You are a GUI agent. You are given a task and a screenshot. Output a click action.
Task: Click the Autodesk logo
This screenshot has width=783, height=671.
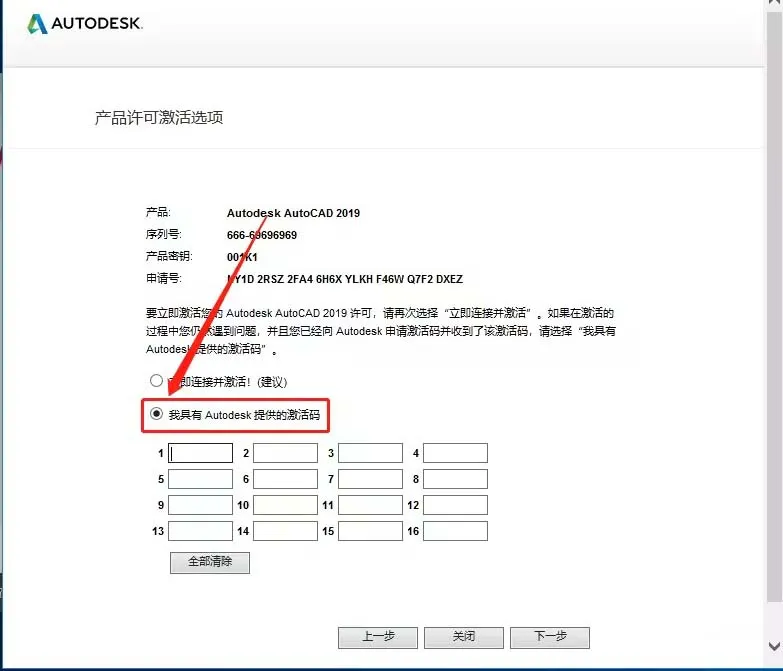pyautogui.click(x=85, y=23)
